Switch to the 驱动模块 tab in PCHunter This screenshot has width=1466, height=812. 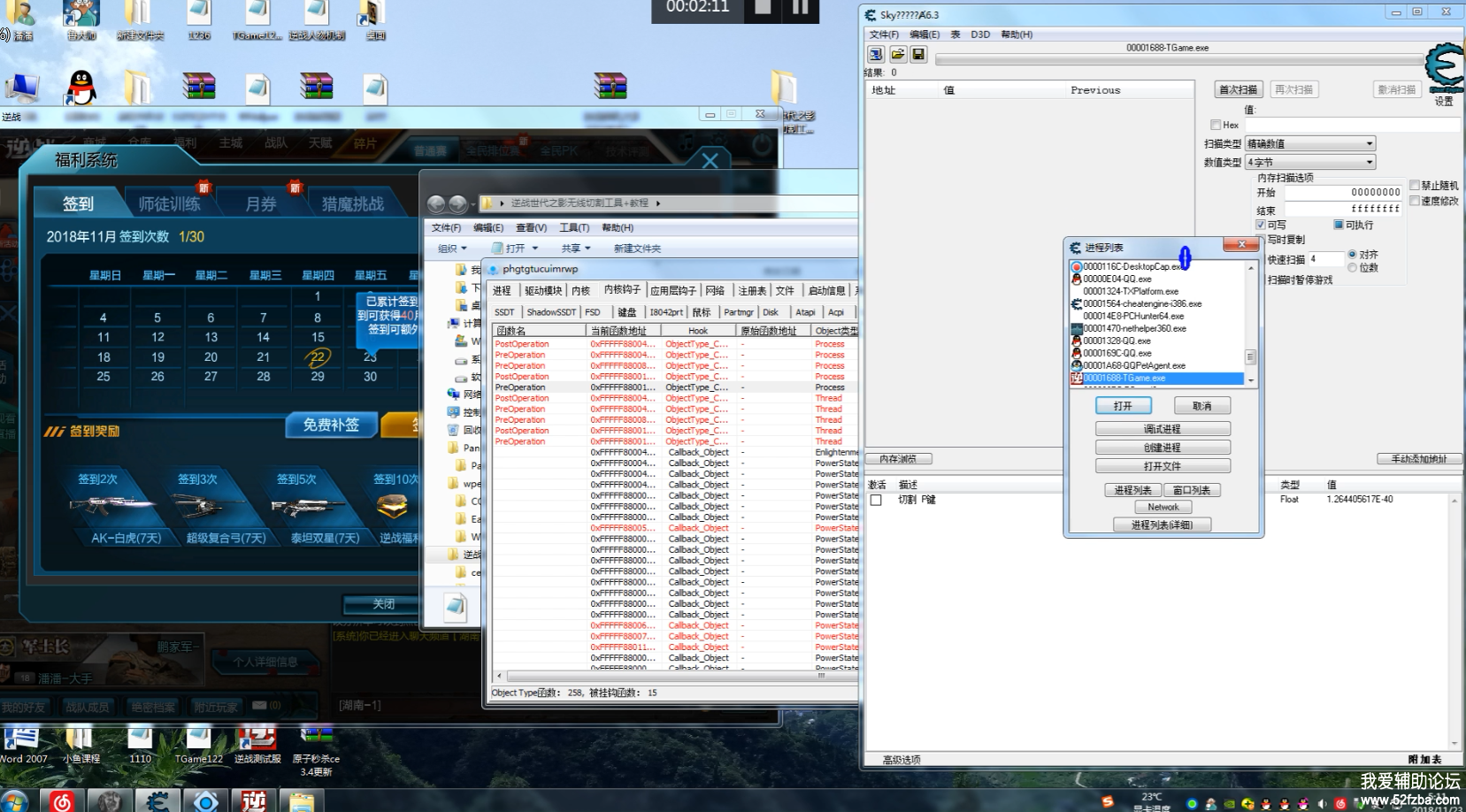(543, 290)
